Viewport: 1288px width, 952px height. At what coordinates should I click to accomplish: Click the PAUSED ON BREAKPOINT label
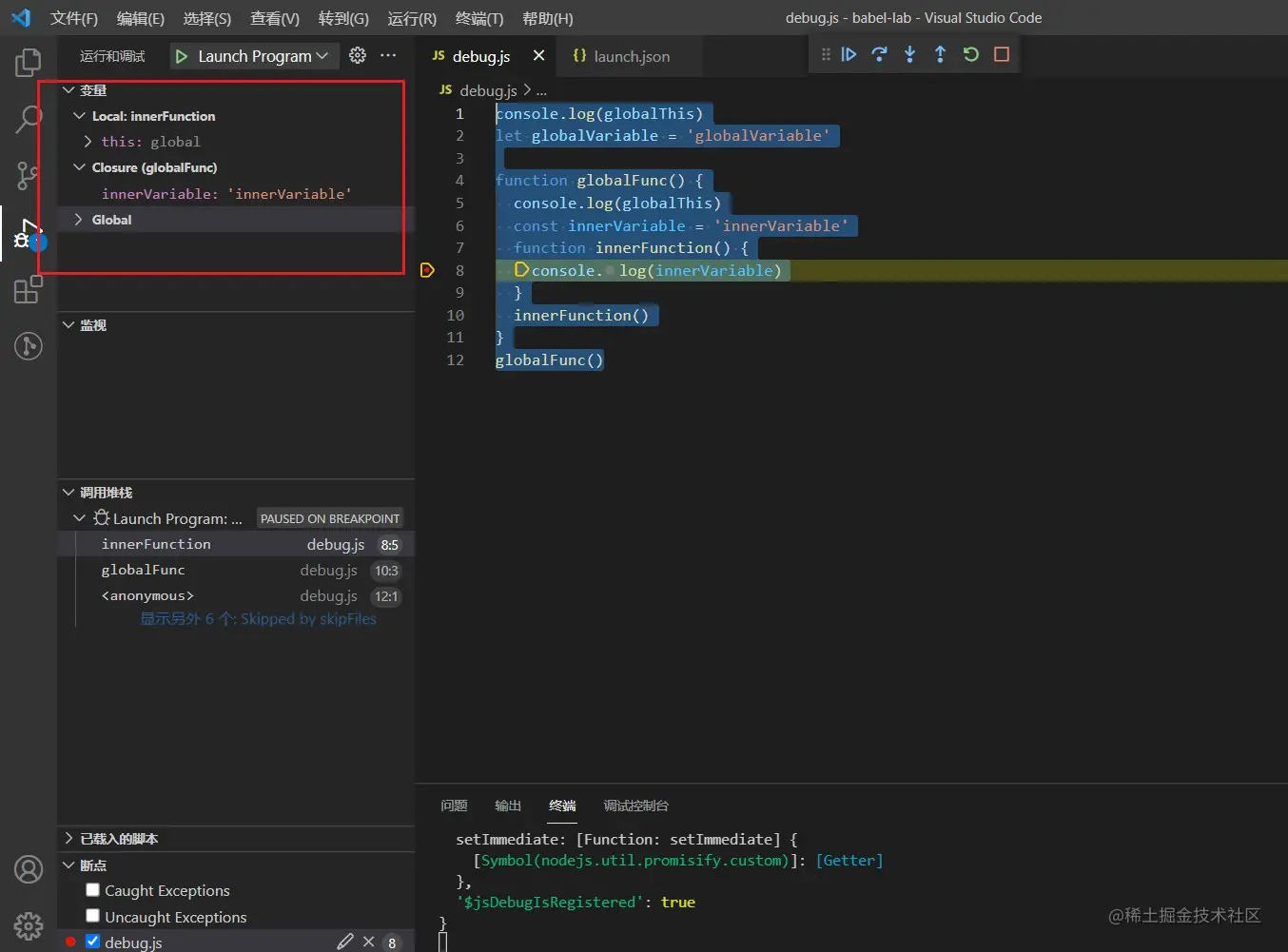[x=330, y=518]
